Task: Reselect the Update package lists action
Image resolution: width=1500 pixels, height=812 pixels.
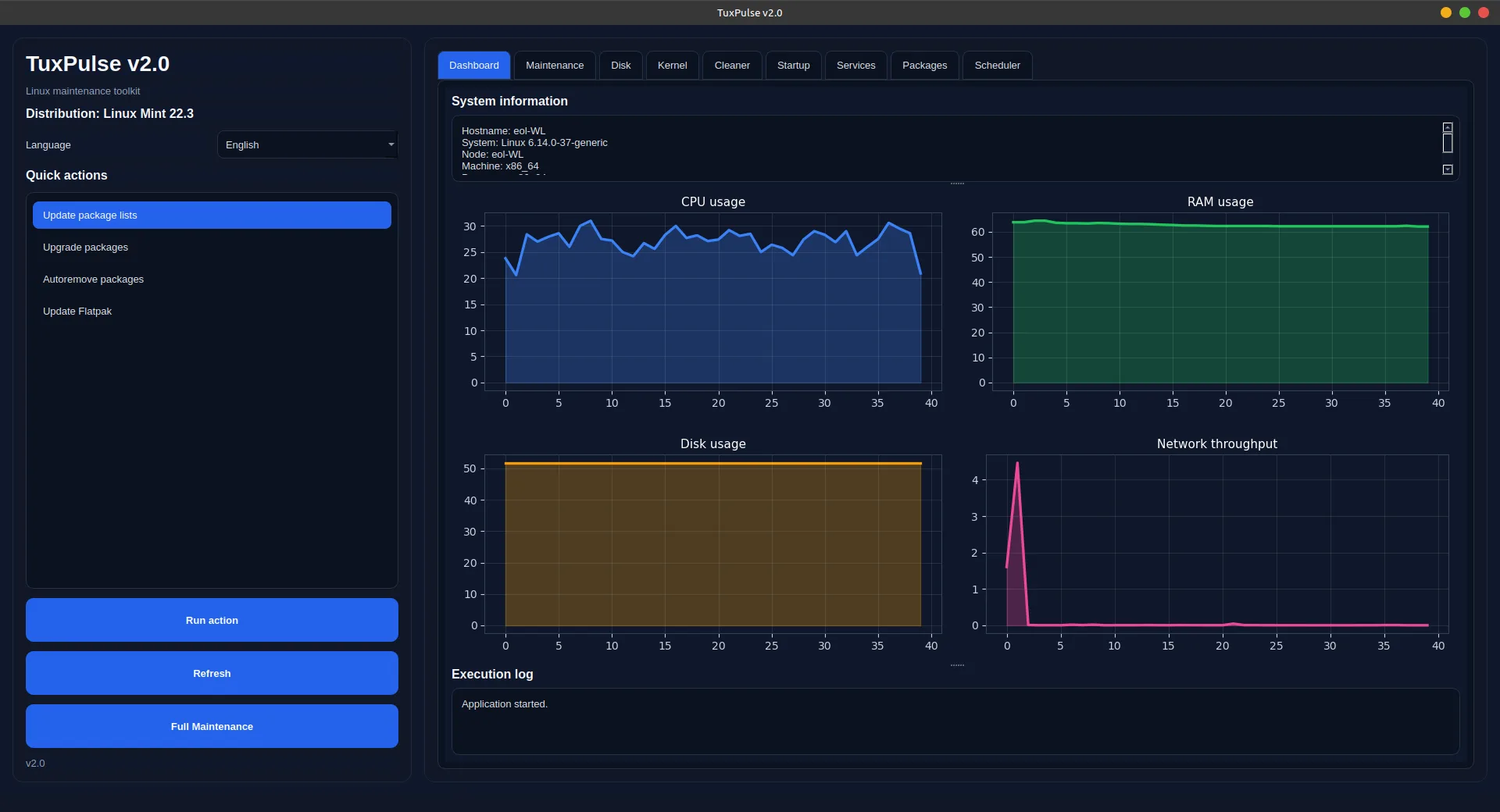Action: pyautogui.click(x=211, y=215)
